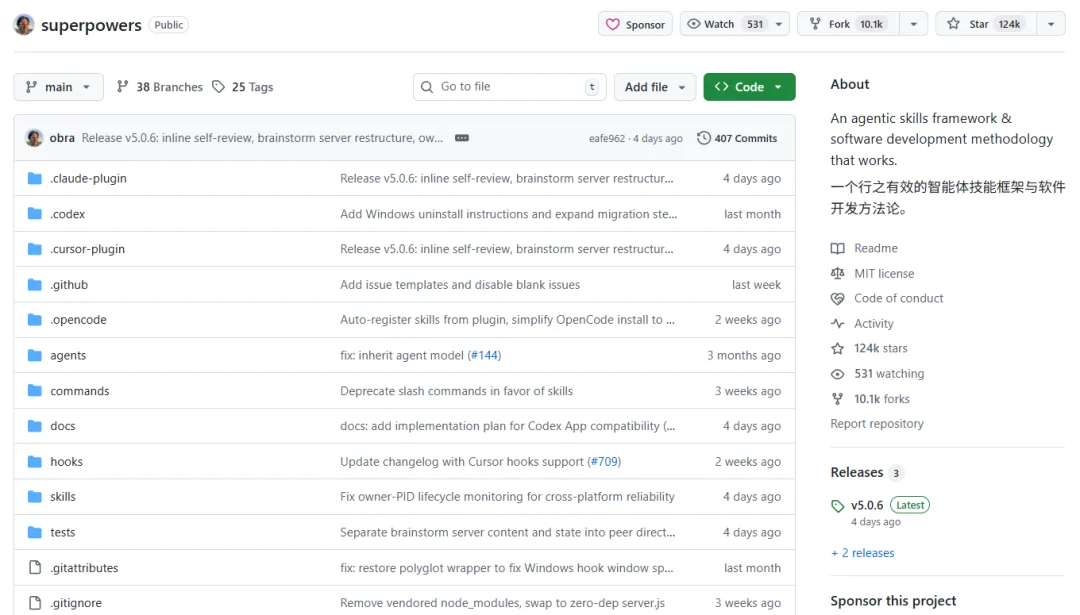The height and width of the screenshot is (615, 1080).
Task: Open the .gitignore file
Action: pyautogui.click(x=76, y=603)
